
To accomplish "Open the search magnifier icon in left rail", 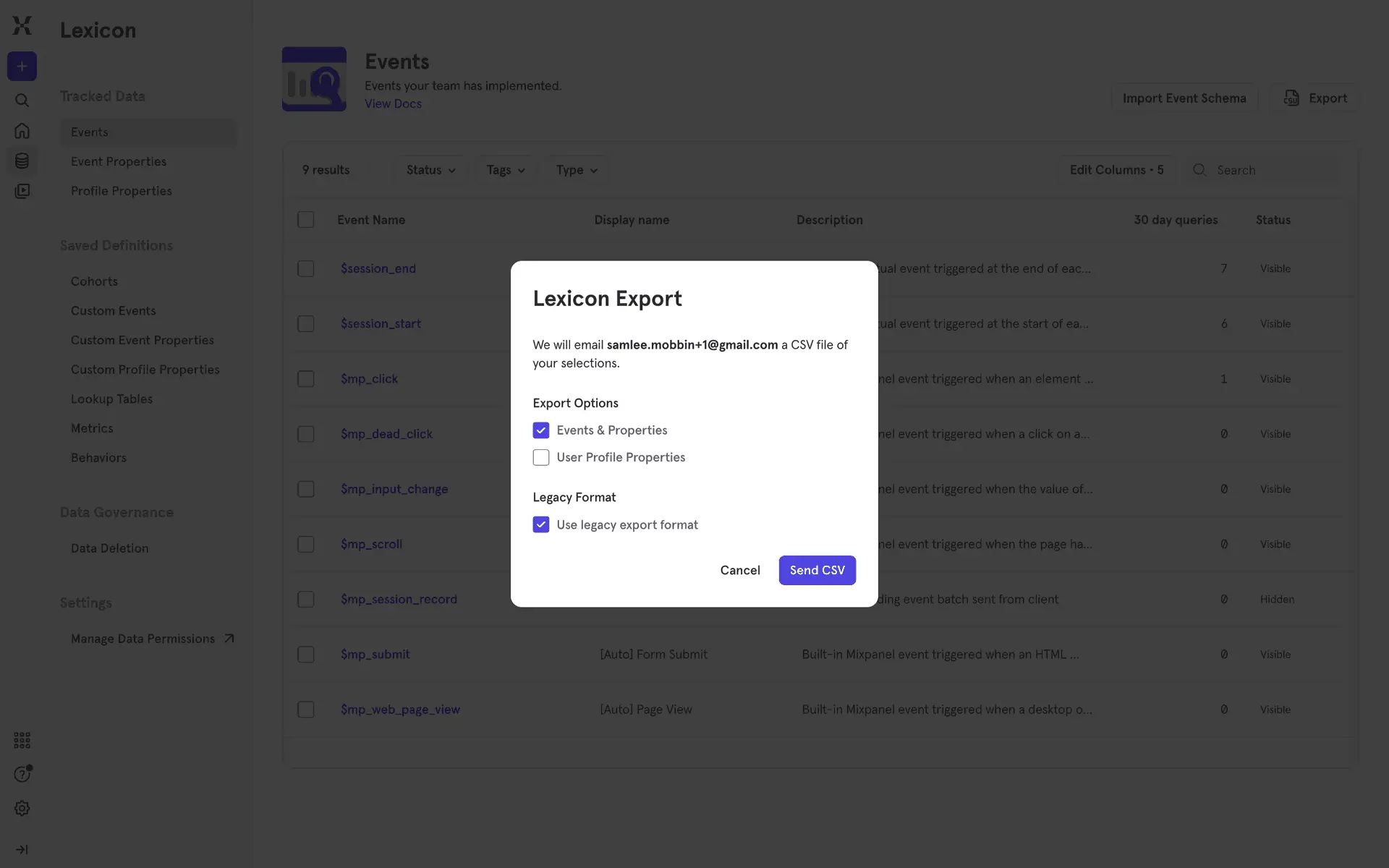I will pyautogui.click(x=22, y=101).
